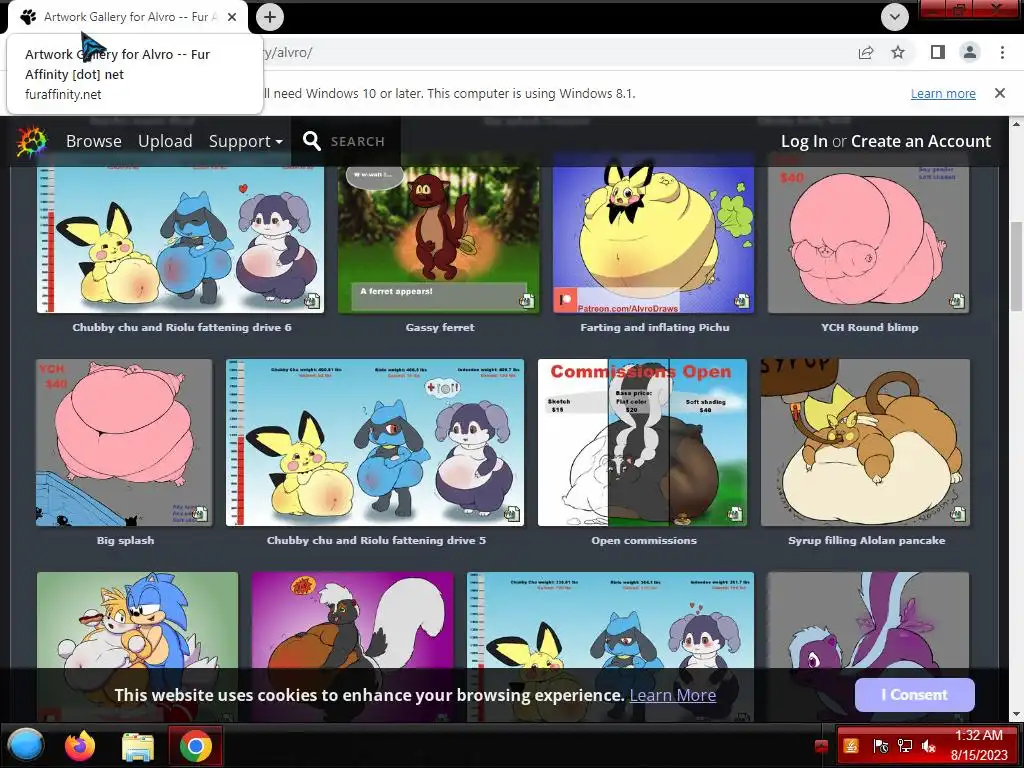
Task: Click the Java update tray icon
Action: 851,746
